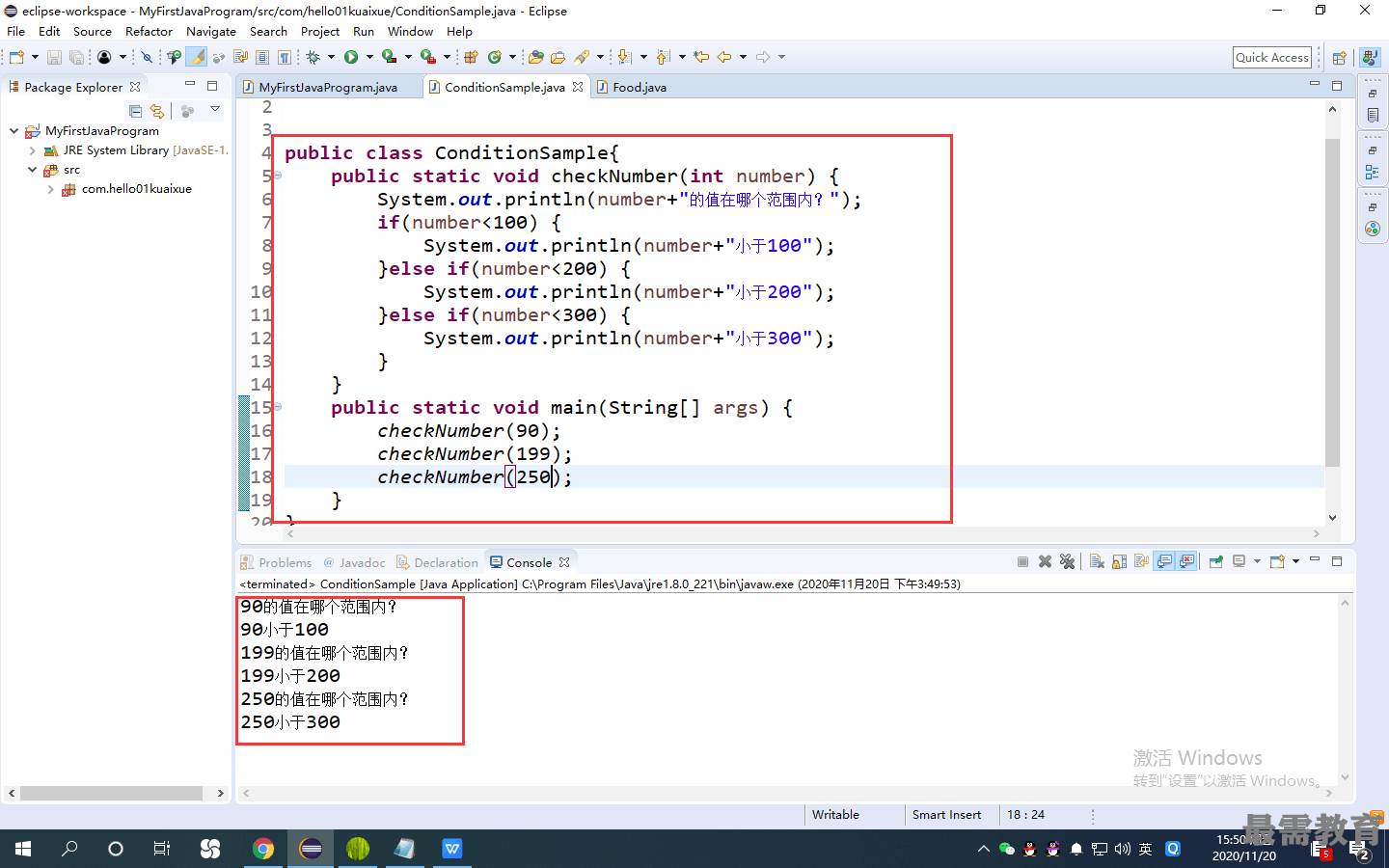The width and height of the screenshot is (1389, 868).
Task: Click the Coverage run icon in toolbar
Action: [x=389, y=57]
